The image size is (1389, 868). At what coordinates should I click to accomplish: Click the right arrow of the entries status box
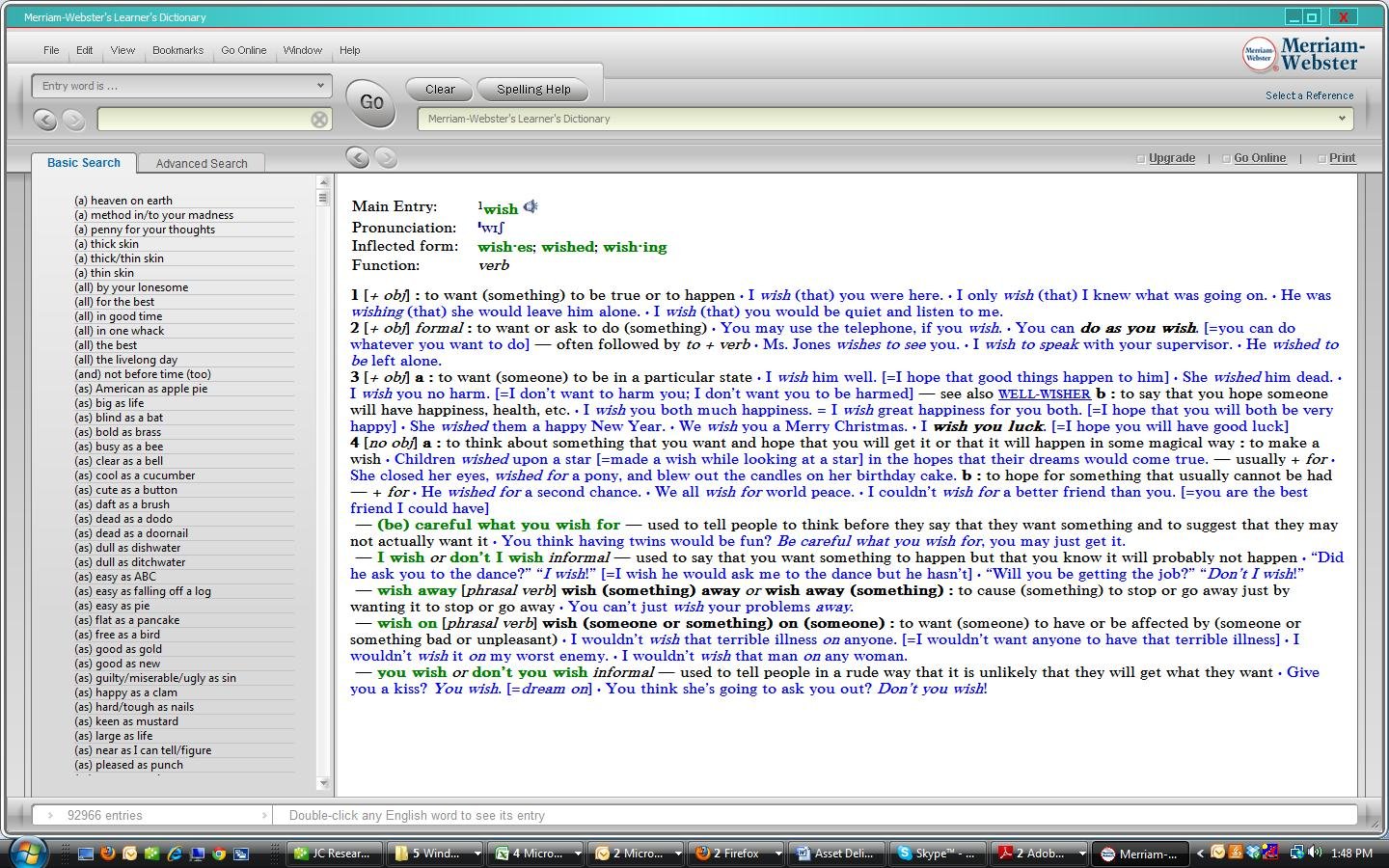tap(263, 816)
